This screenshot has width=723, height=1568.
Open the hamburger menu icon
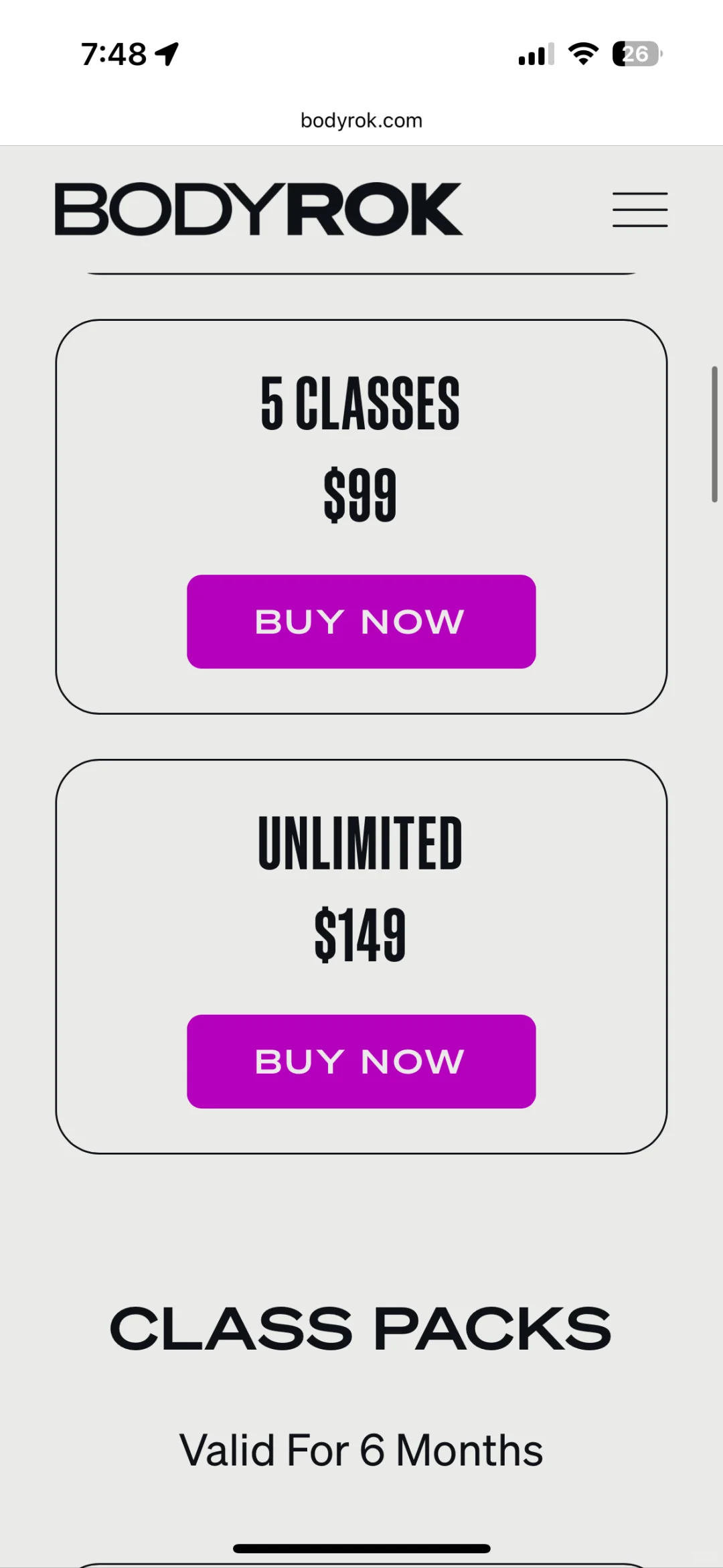pyautogui.click(x=639, y=210)
